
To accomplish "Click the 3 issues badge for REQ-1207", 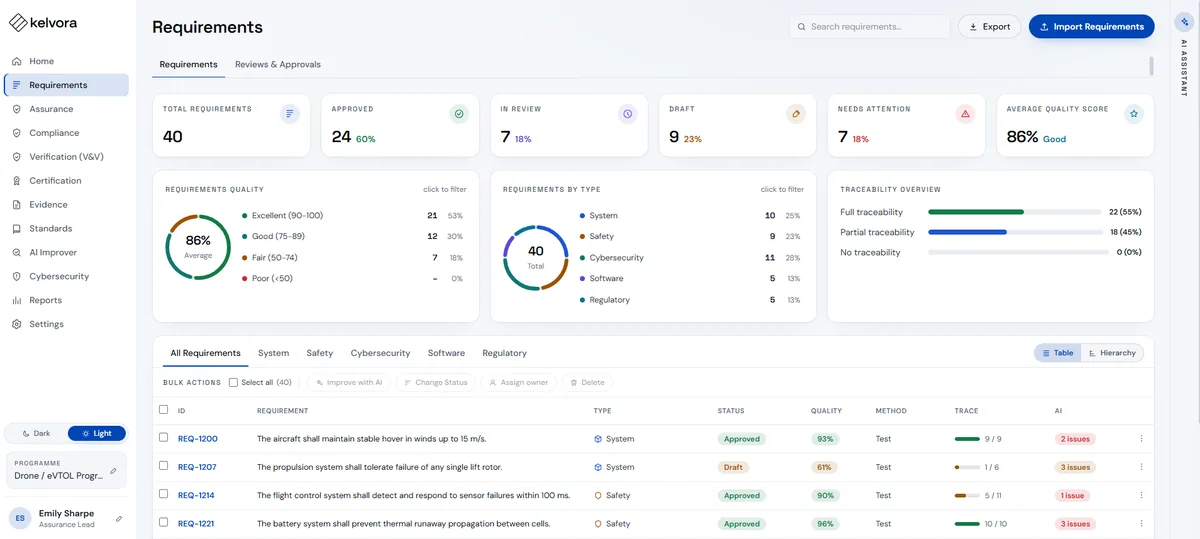I will tap(1075, 467).
